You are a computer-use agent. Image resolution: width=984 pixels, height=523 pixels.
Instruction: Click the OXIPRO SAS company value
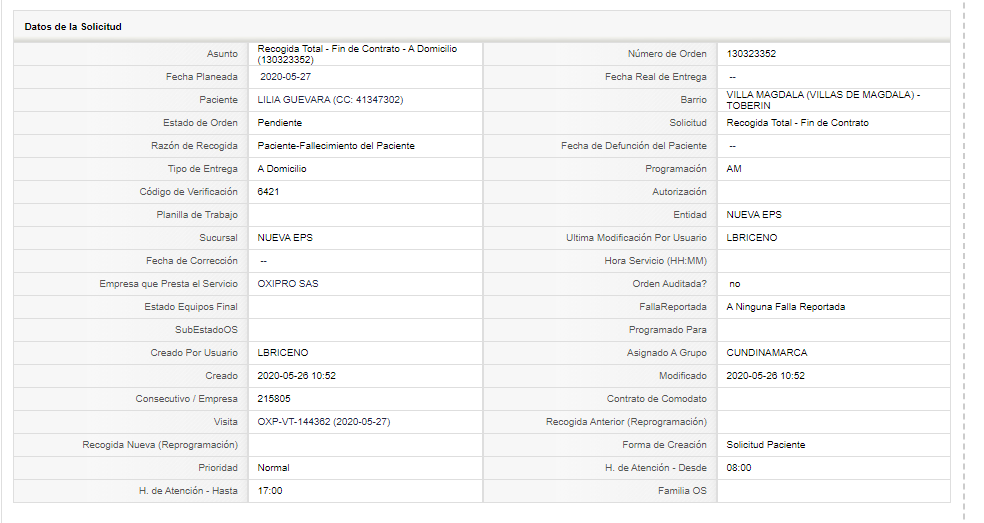coord(288,284)
